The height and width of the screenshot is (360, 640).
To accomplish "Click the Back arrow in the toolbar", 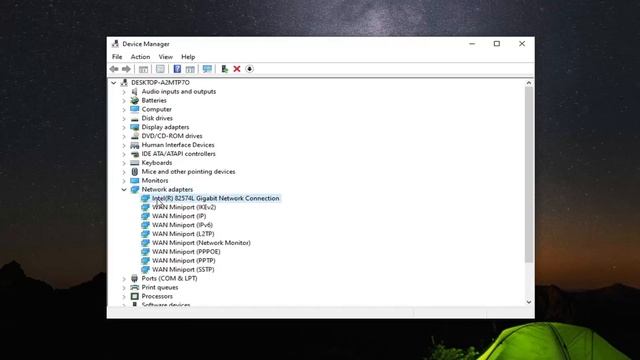I will 114,69.
